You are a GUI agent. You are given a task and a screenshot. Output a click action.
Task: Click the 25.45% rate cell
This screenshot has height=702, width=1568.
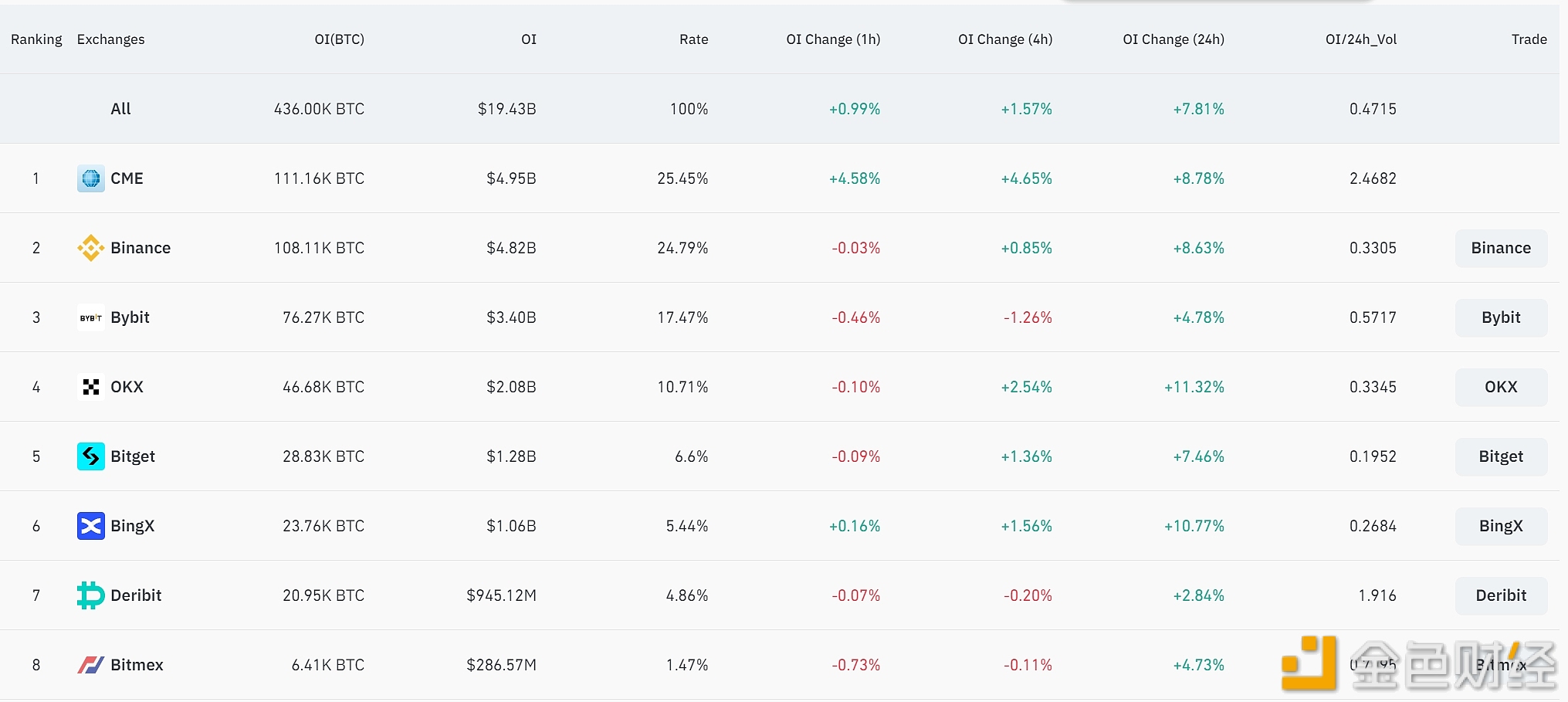682,178
